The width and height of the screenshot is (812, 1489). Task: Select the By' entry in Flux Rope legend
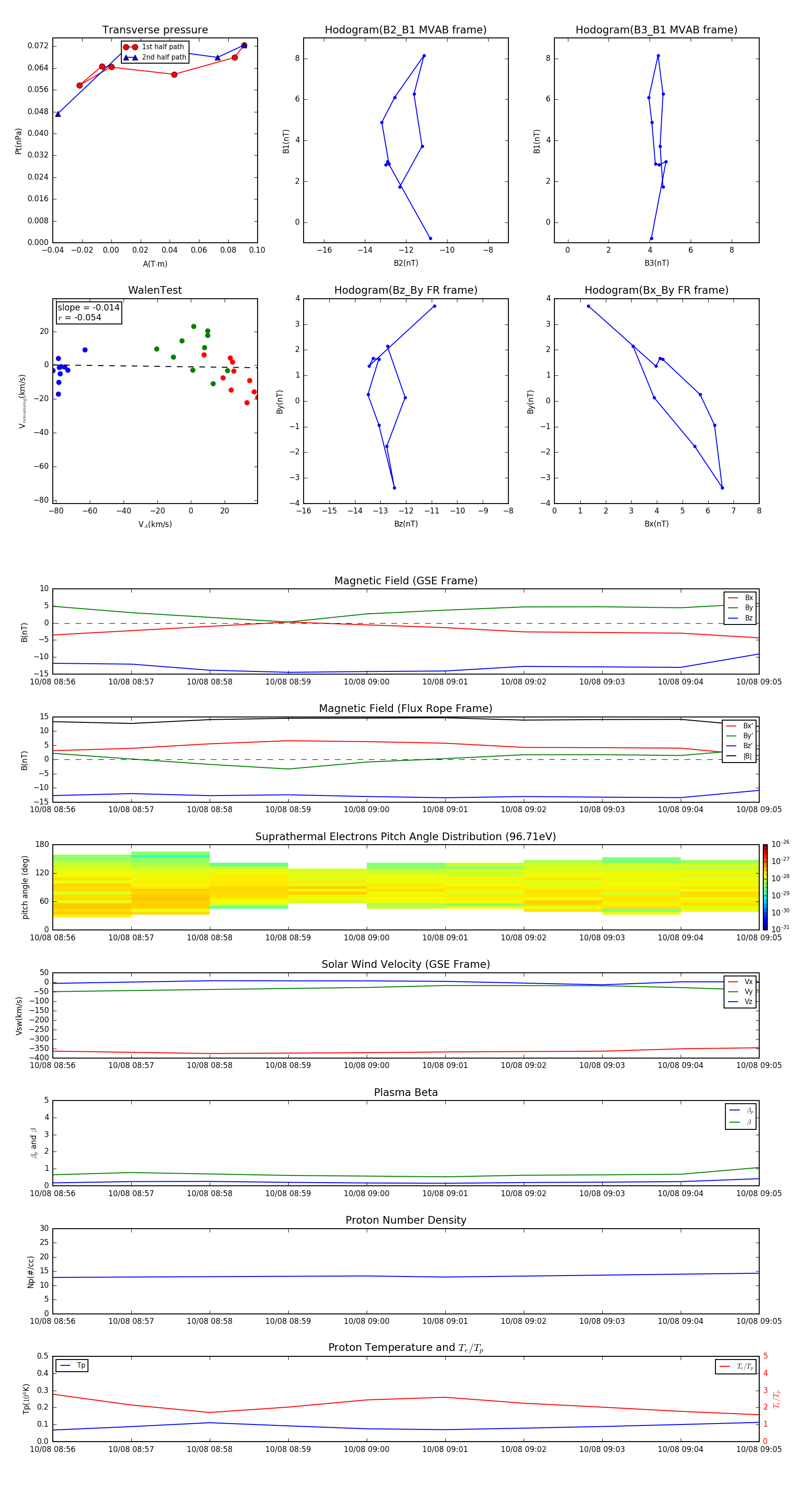(740, 736)
